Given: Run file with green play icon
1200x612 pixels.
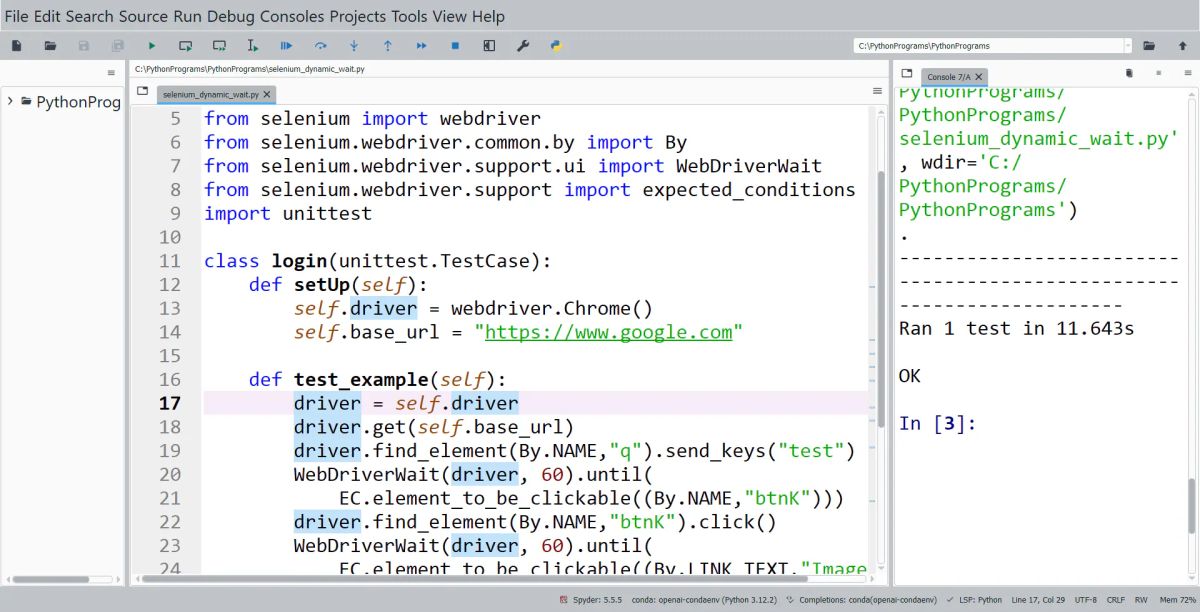Looking at the screenshot, I should pyautogui.click(x=152, y=46).
